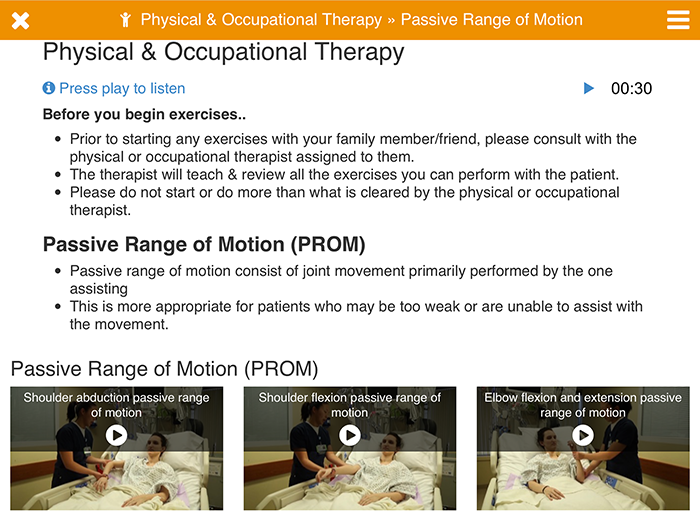
Task: Click the PROM video section title
Action: pos(164,369)
